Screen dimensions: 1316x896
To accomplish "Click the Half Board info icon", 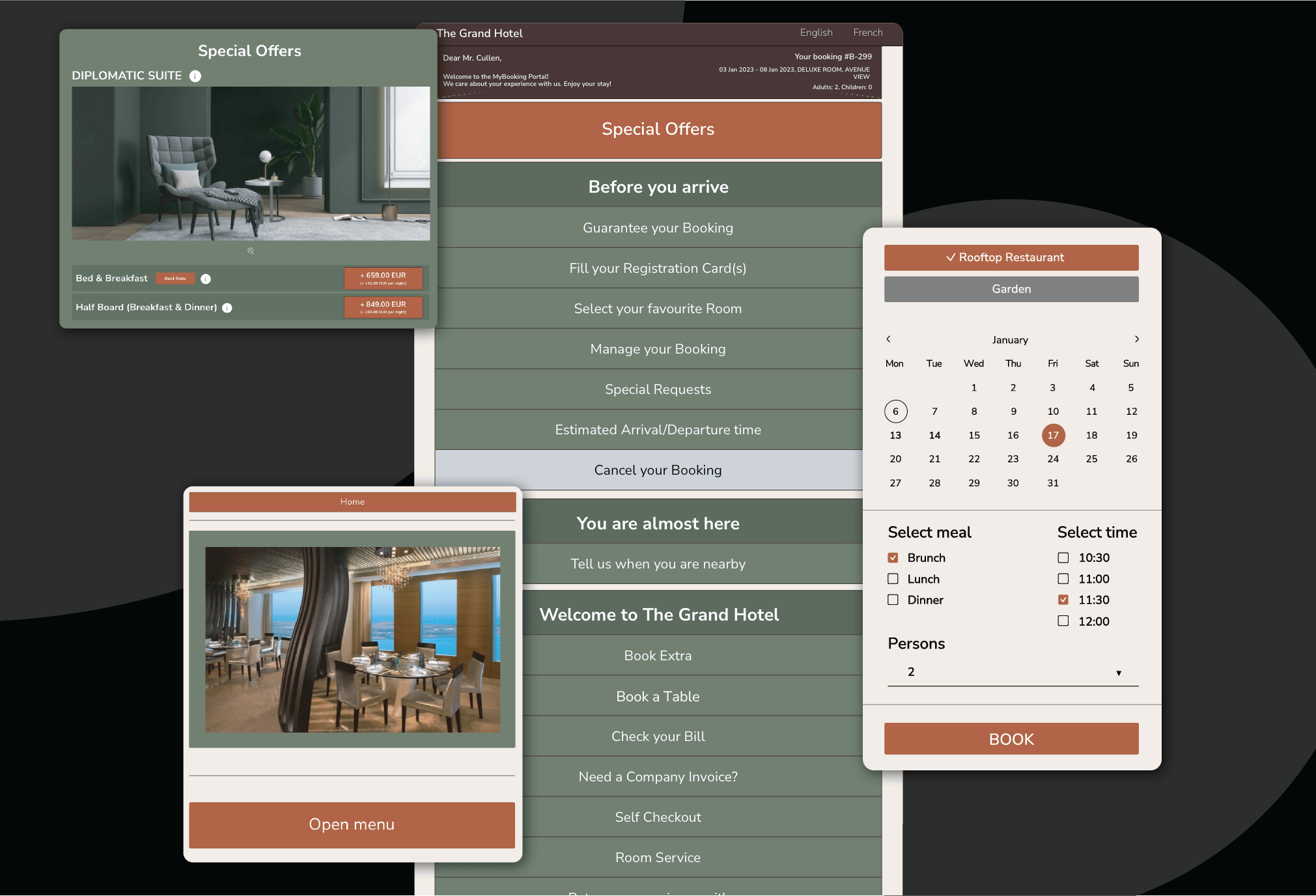I will click(227, 308).
